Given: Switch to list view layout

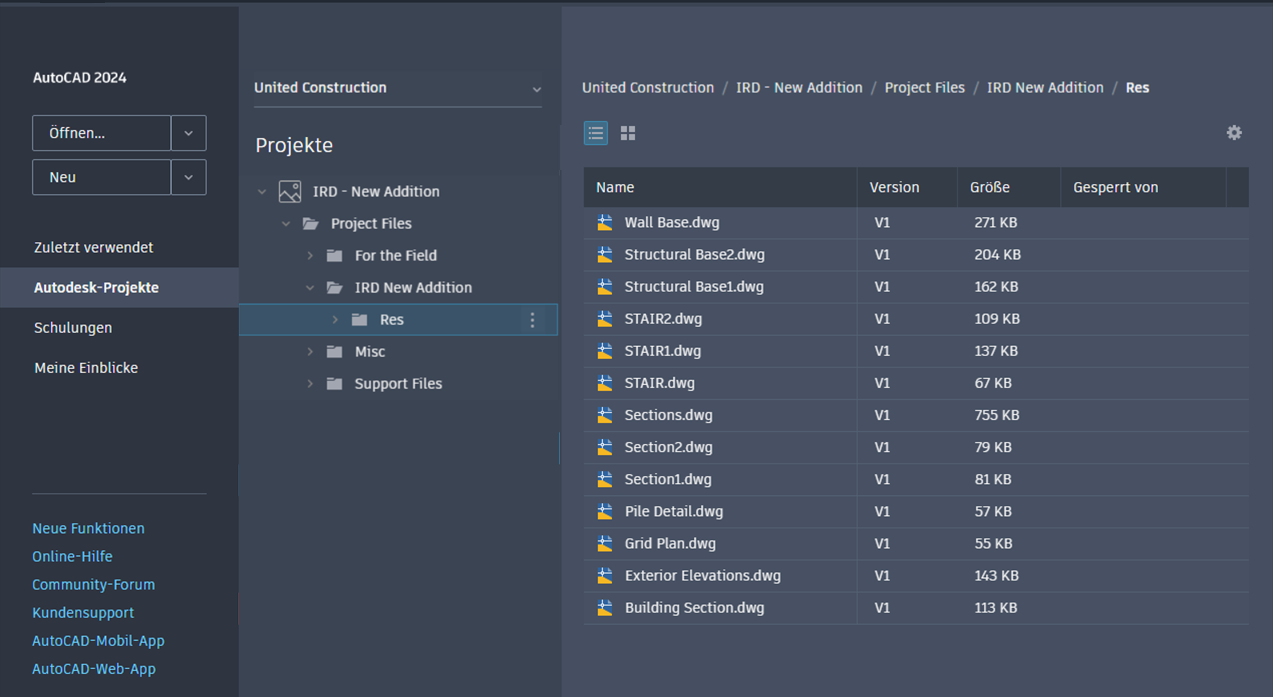Looking at the screenshot, I should [596, 133].
